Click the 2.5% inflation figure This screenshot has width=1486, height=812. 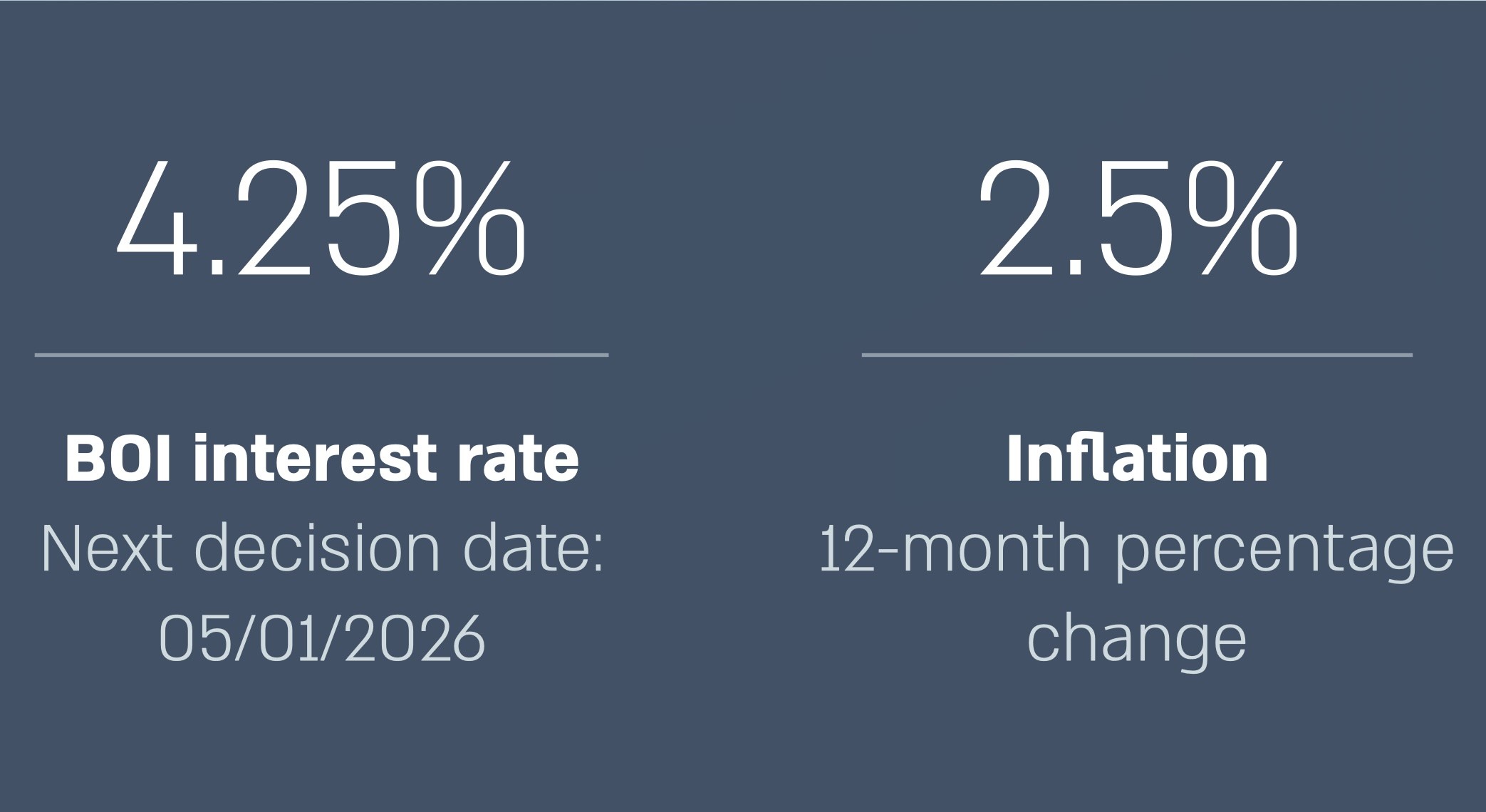(x=1138, y=217)
